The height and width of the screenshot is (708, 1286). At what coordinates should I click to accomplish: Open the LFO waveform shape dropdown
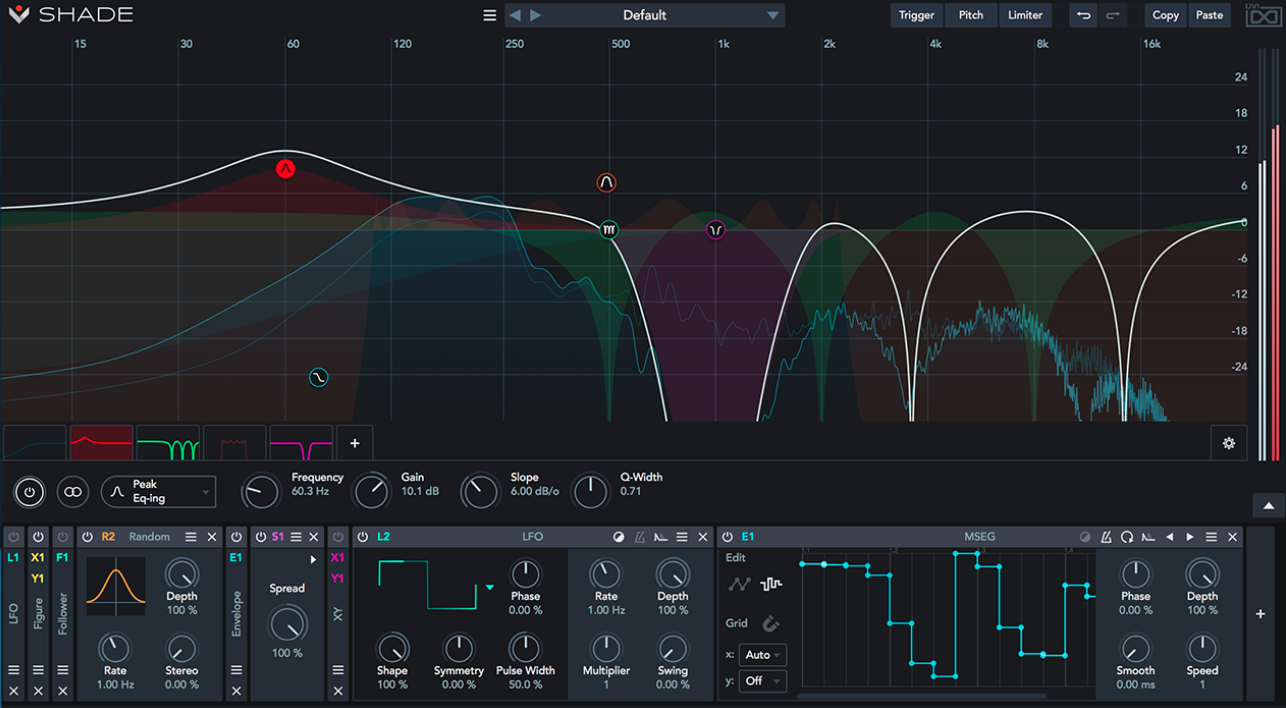[x=490, y=588]
